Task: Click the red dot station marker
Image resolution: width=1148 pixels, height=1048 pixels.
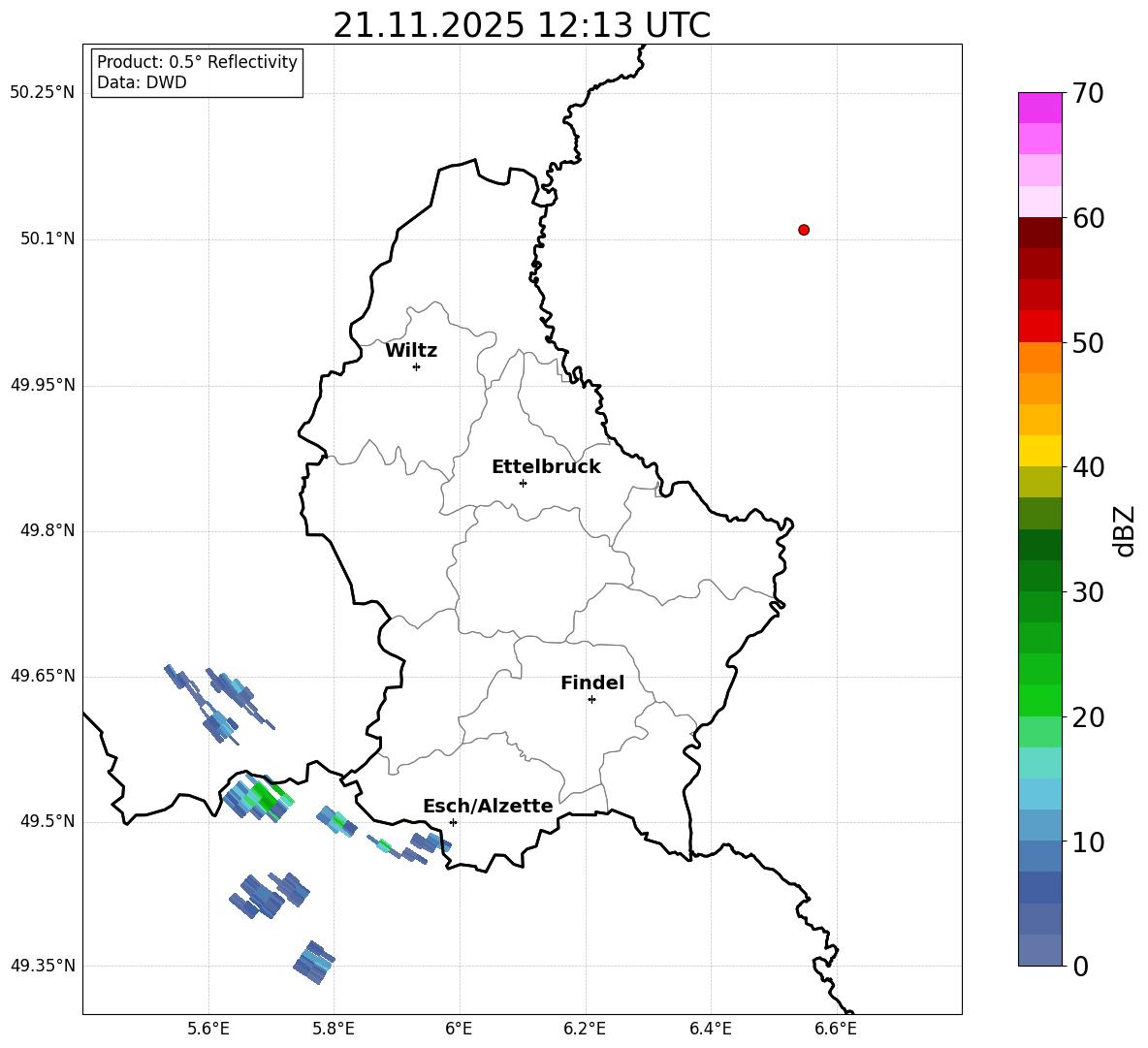Action: coord(804,230)
